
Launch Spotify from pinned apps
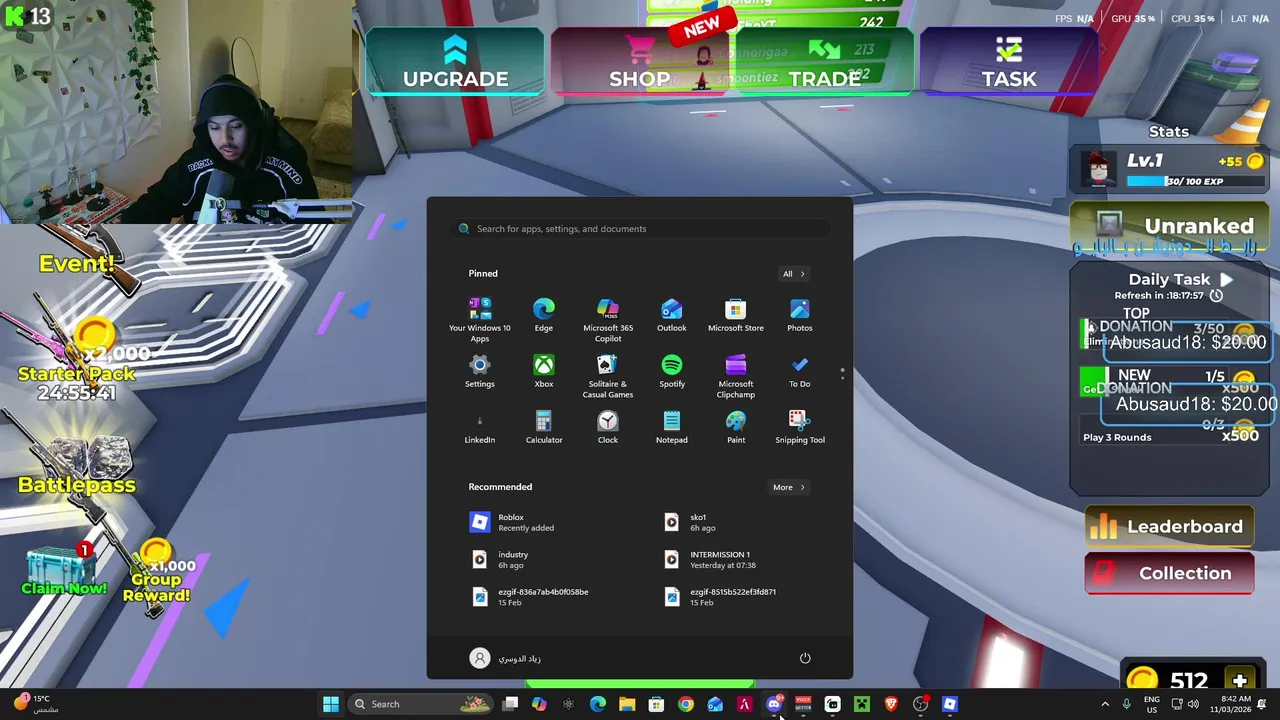click(672, 371)
